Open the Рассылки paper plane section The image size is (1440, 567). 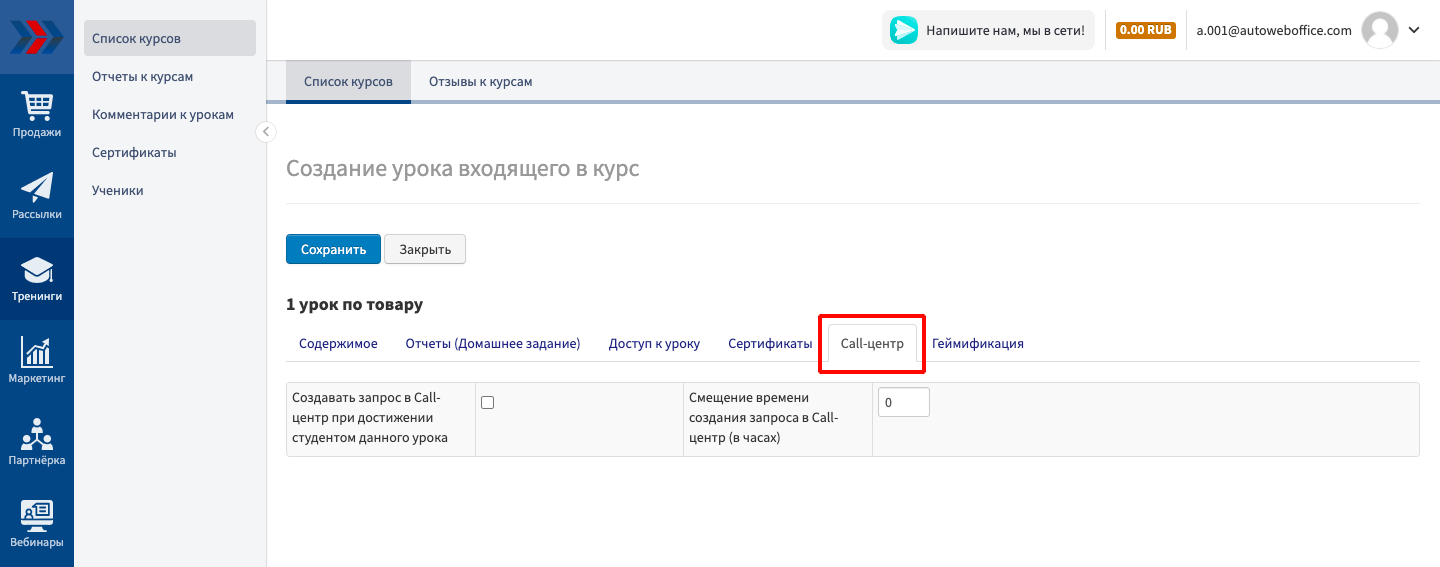click(x=37, y=195)
